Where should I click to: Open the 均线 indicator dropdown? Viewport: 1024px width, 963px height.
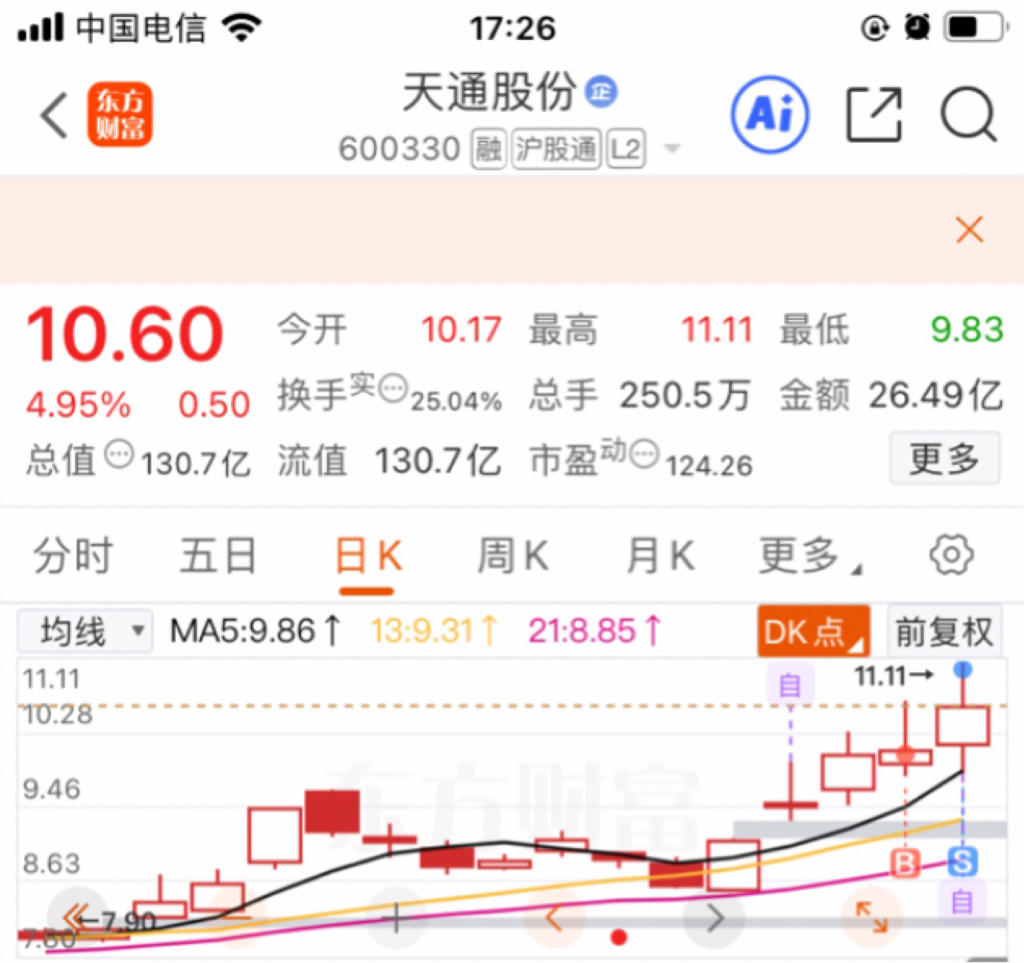point(85,631)
